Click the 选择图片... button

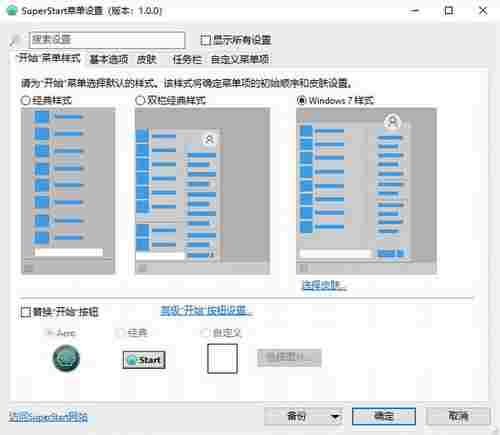pyautogui.click(x=289, y=358)
